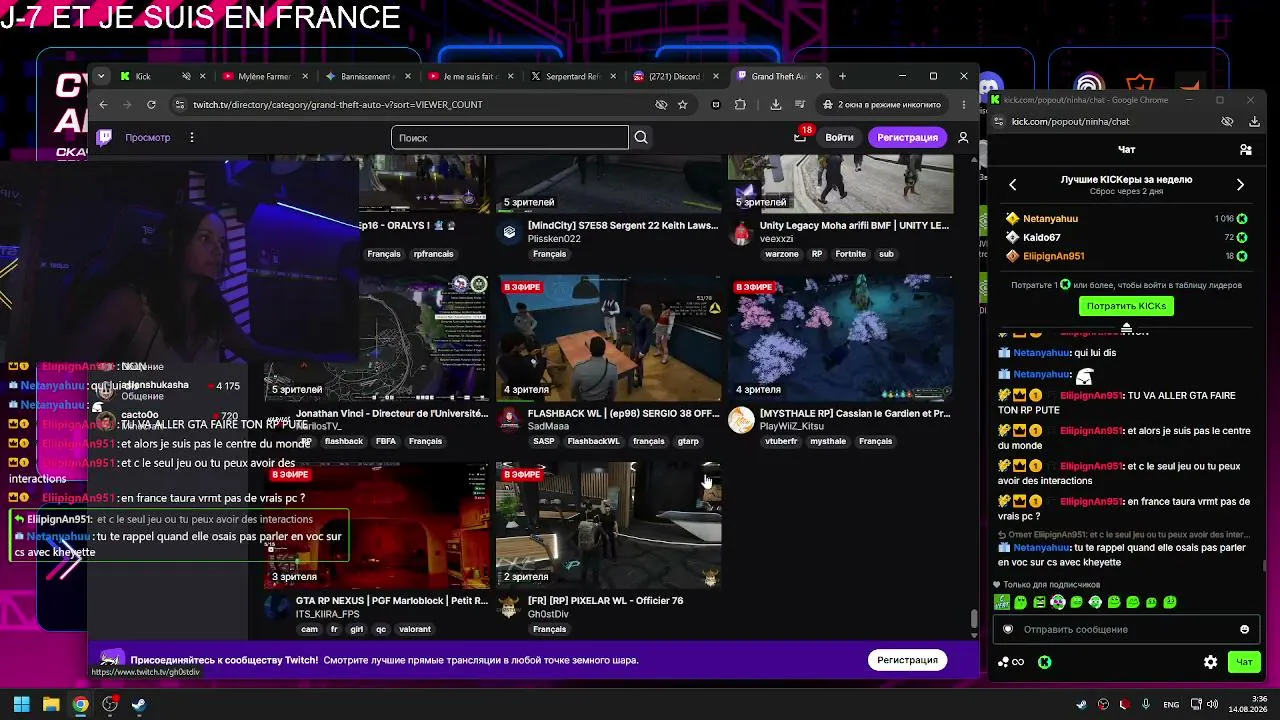Open File Explorer from the taskbar

(x=51, y=704)
